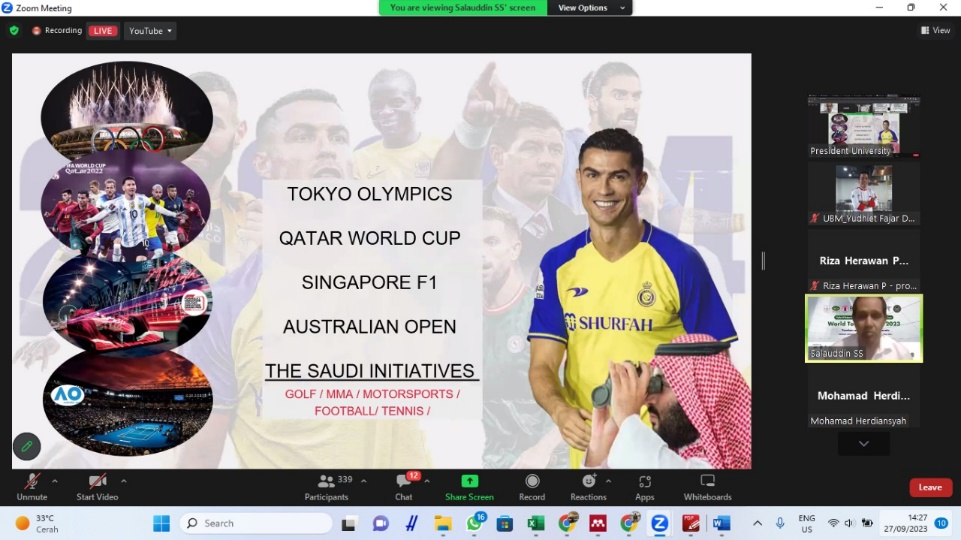The image size is (961, 540).
Task: Expand audio options arrow beside Unmute
Action: point(55,481)
